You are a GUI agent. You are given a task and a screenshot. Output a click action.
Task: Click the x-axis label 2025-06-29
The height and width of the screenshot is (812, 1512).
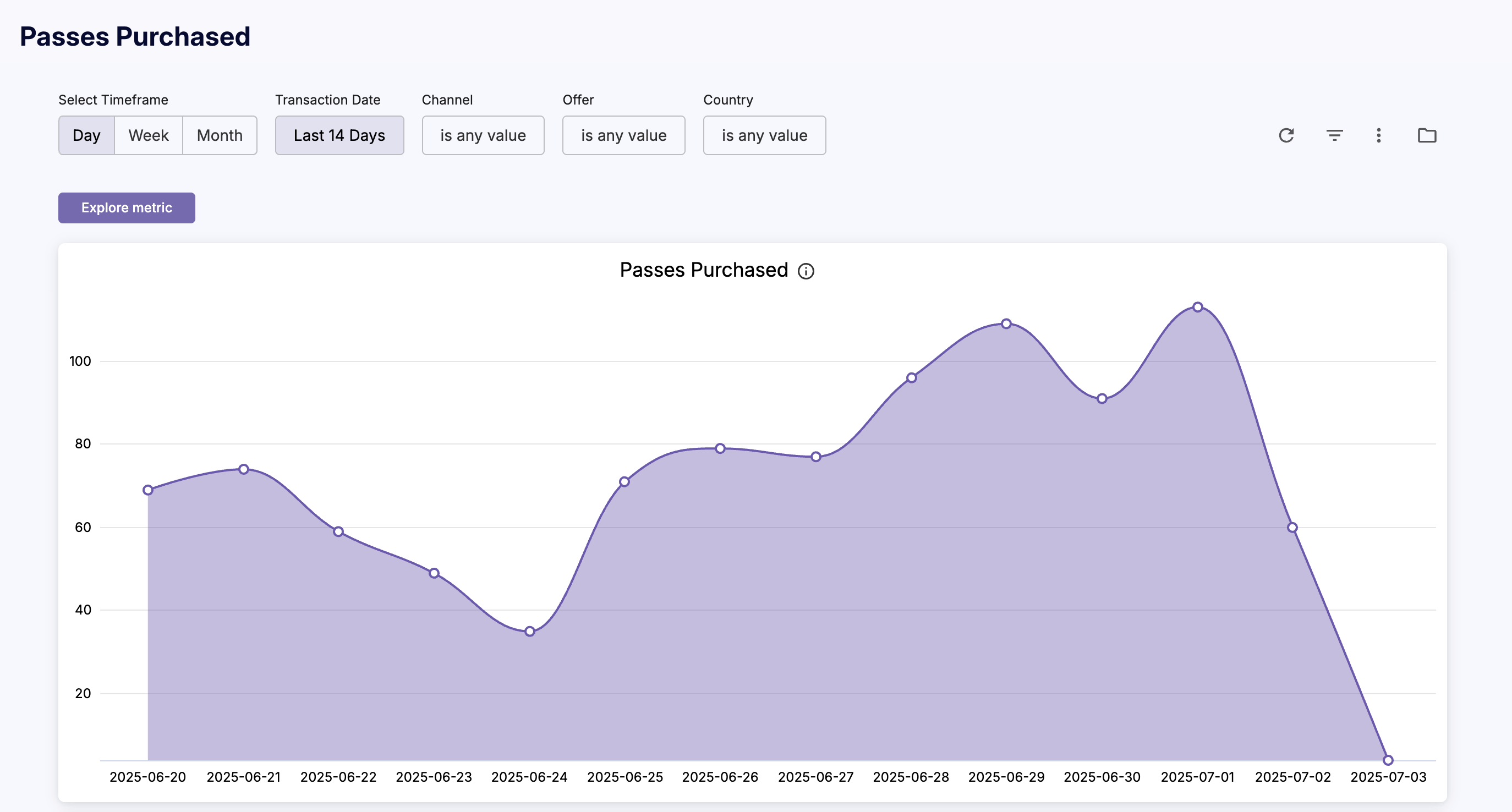1007,777
